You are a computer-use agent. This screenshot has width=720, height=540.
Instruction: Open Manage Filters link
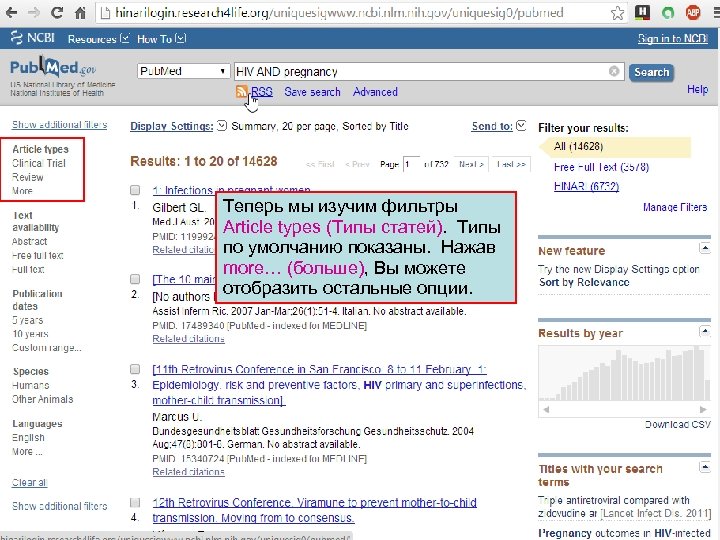click(x=675, y=207)
